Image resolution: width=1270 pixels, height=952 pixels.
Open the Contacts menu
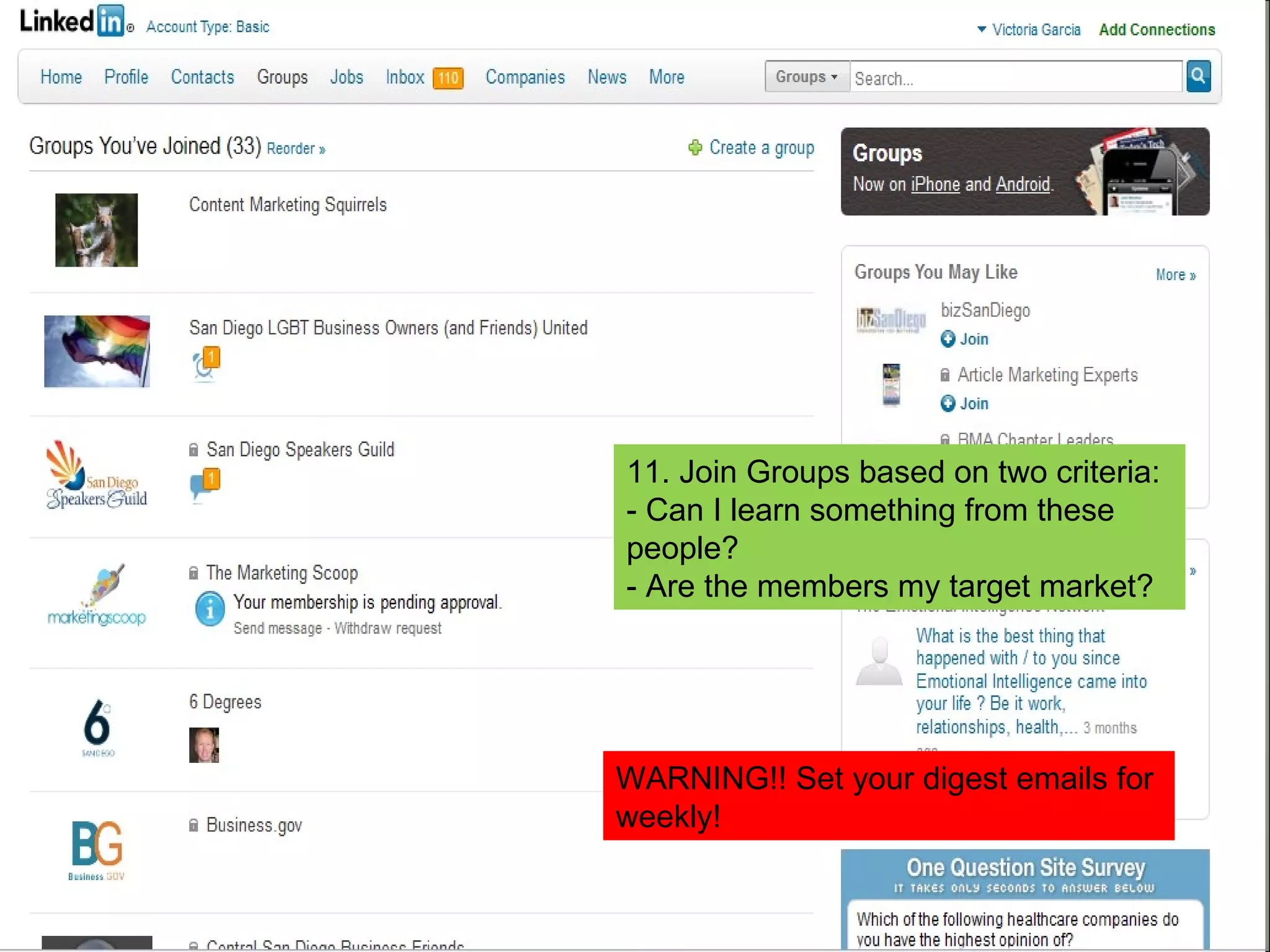coord(203,77)
